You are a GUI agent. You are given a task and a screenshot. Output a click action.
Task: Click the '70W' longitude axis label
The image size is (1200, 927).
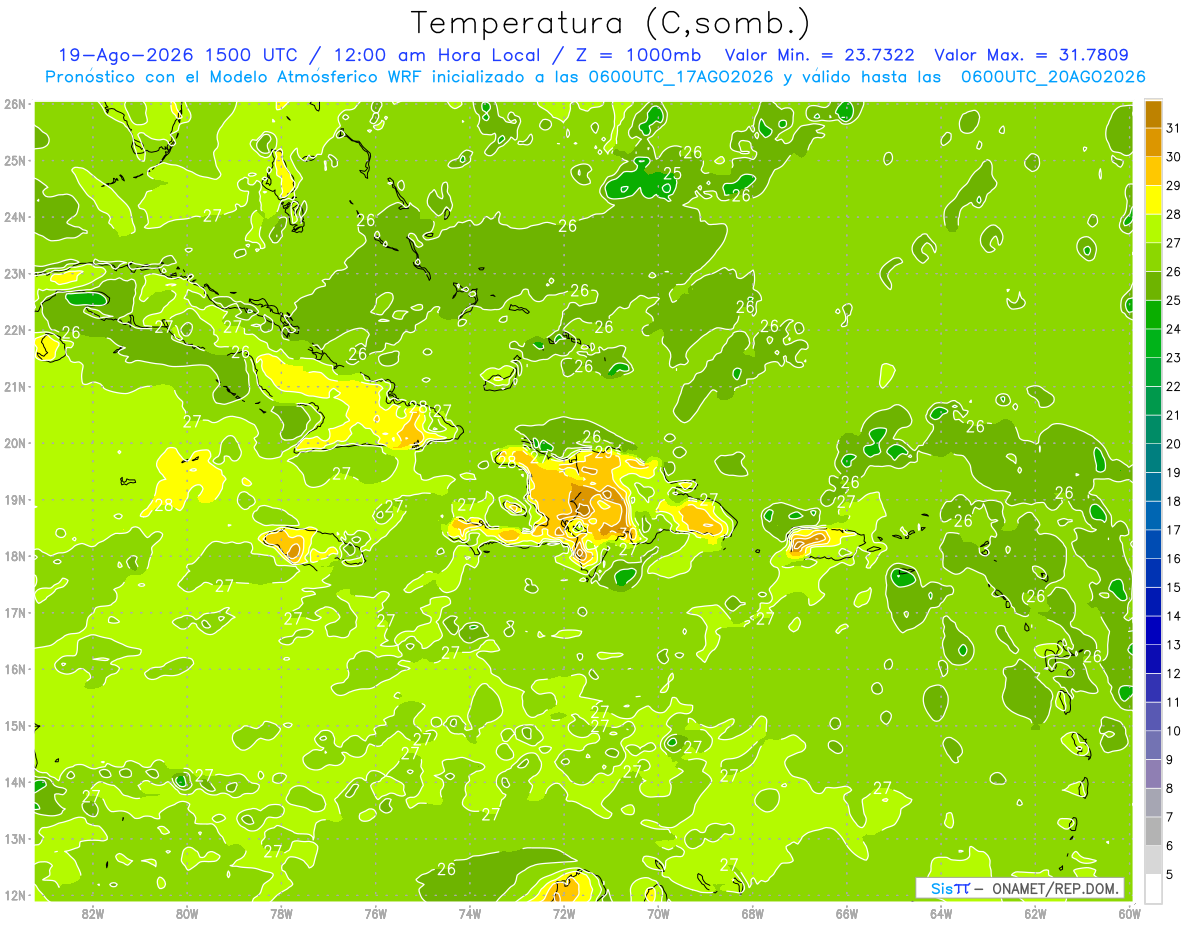point(658,913)
